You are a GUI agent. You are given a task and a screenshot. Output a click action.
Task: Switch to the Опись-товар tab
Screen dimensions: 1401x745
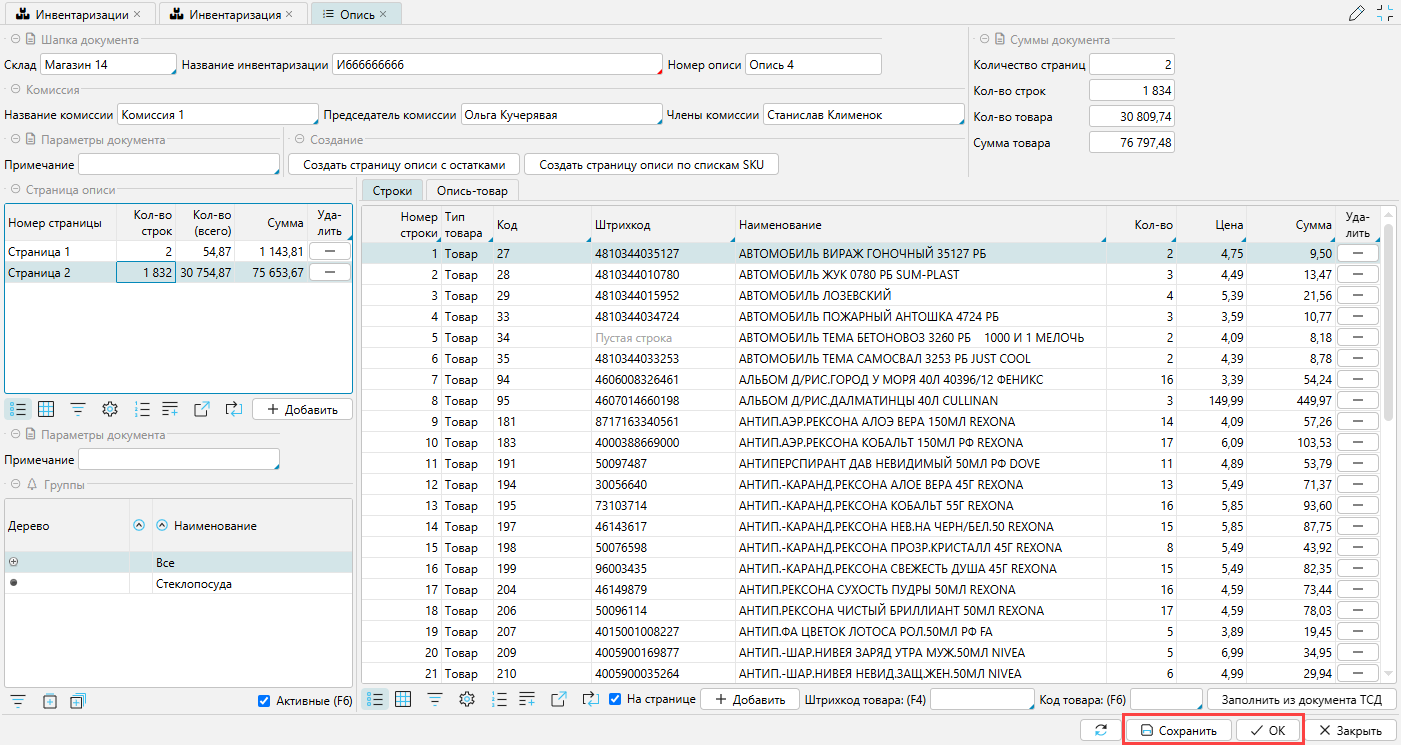pos(471,191)
